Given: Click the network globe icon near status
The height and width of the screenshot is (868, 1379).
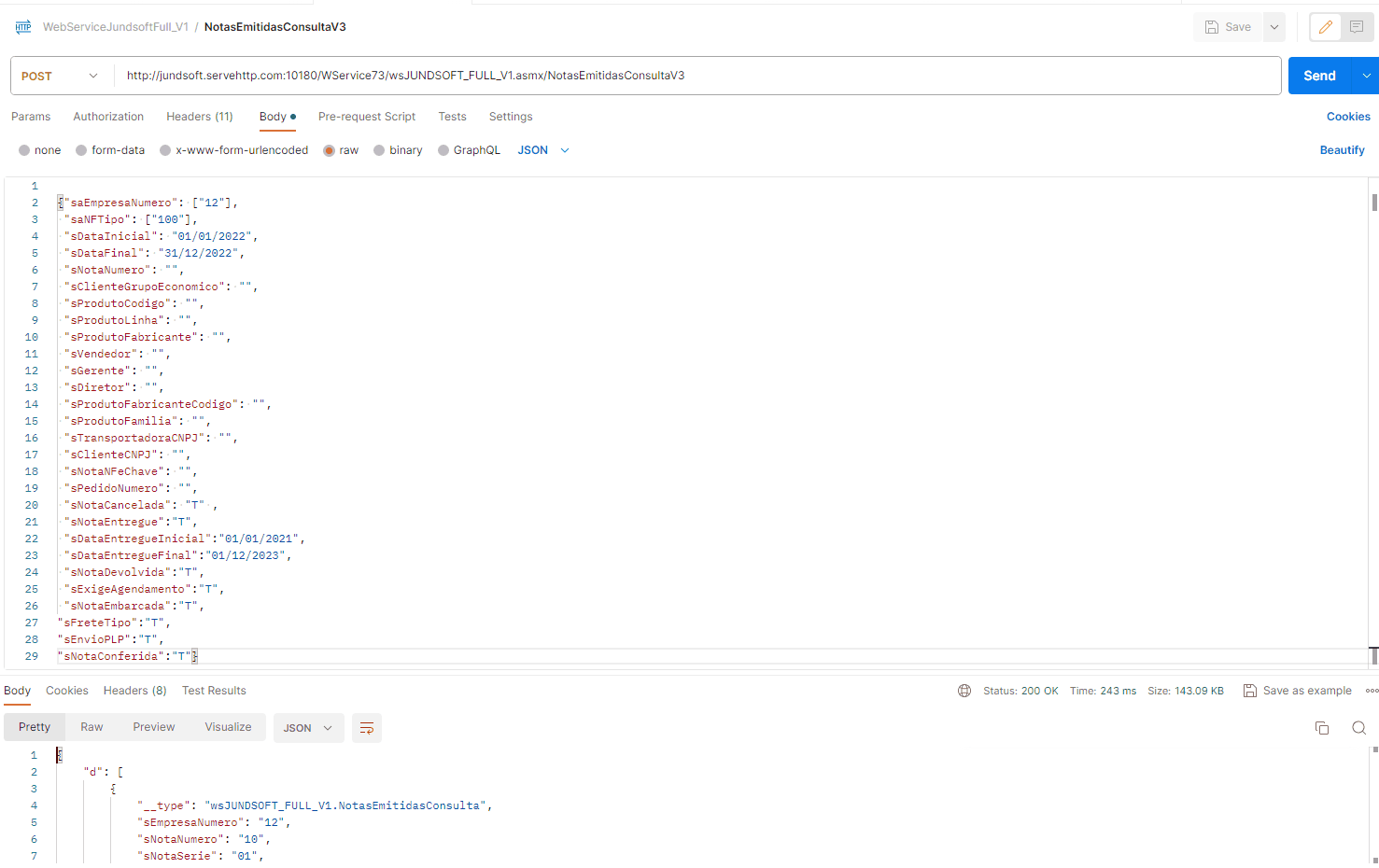Looking at the screenshot, I should (964, 691).
